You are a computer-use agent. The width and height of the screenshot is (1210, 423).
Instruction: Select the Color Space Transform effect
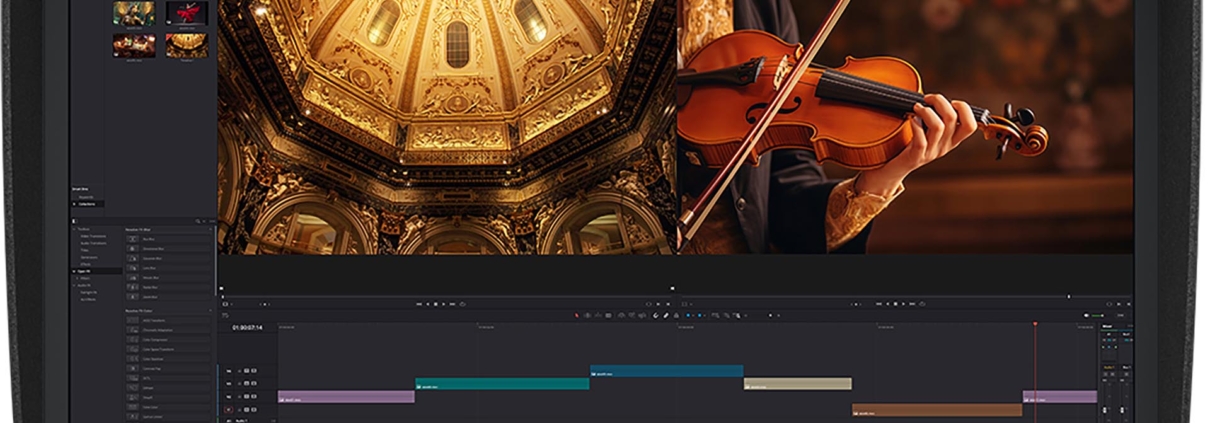[x=169, y=349]
